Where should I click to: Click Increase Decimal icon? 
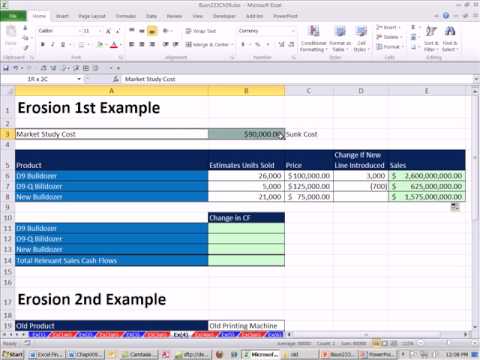(281, 44)
